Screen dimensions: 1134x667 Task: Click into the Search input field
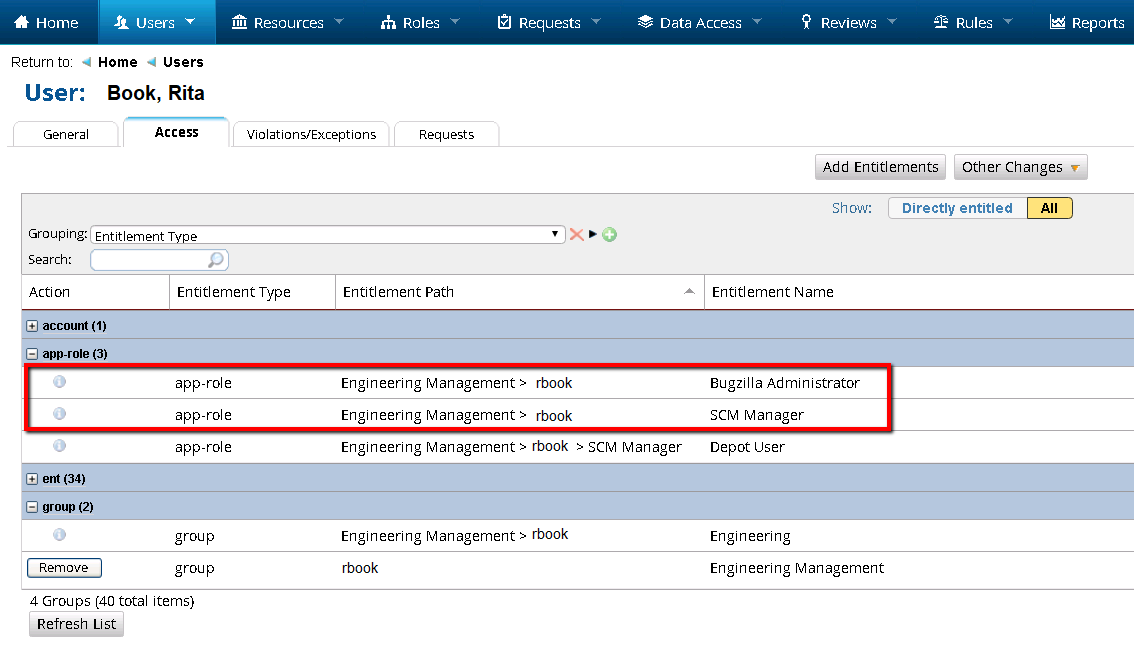point(150,260)
